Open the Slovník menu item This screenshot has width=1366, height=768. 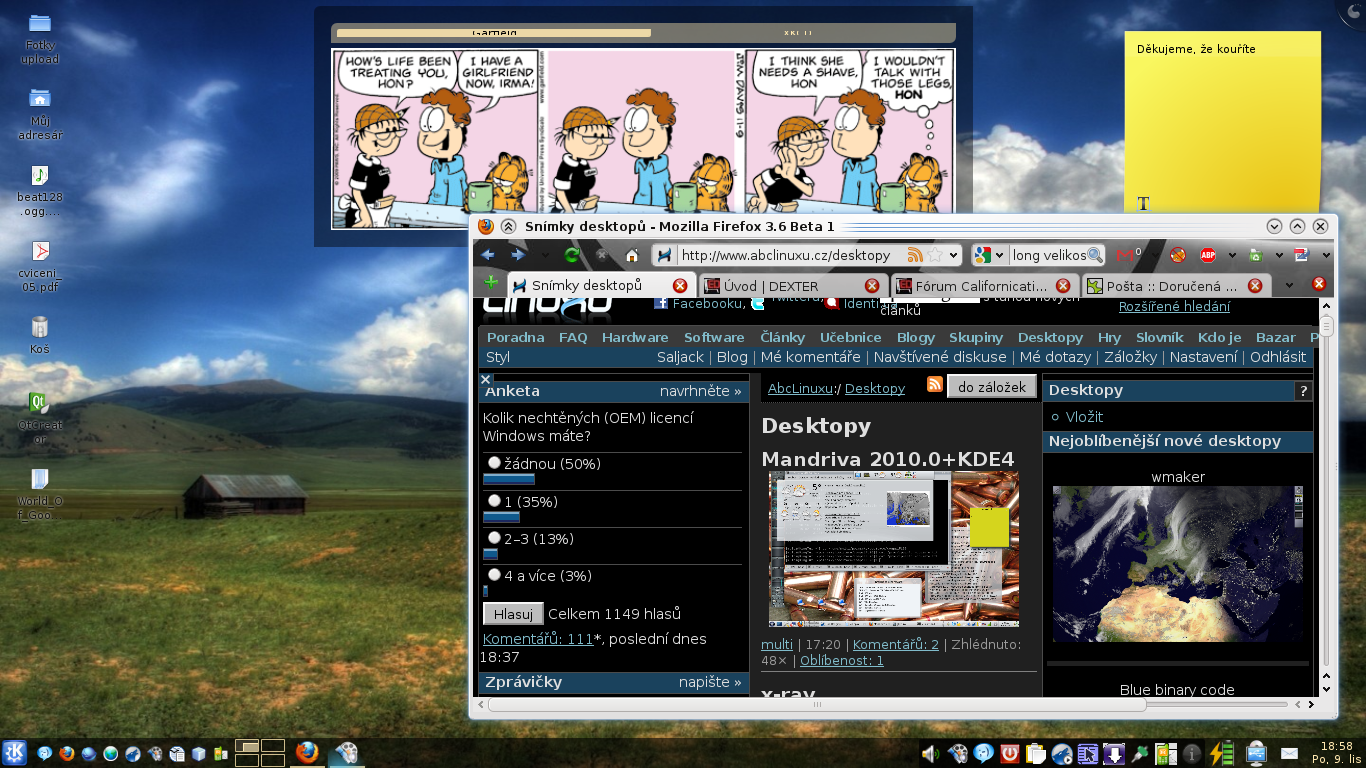pyautogui.click(x=1160, y=337)
